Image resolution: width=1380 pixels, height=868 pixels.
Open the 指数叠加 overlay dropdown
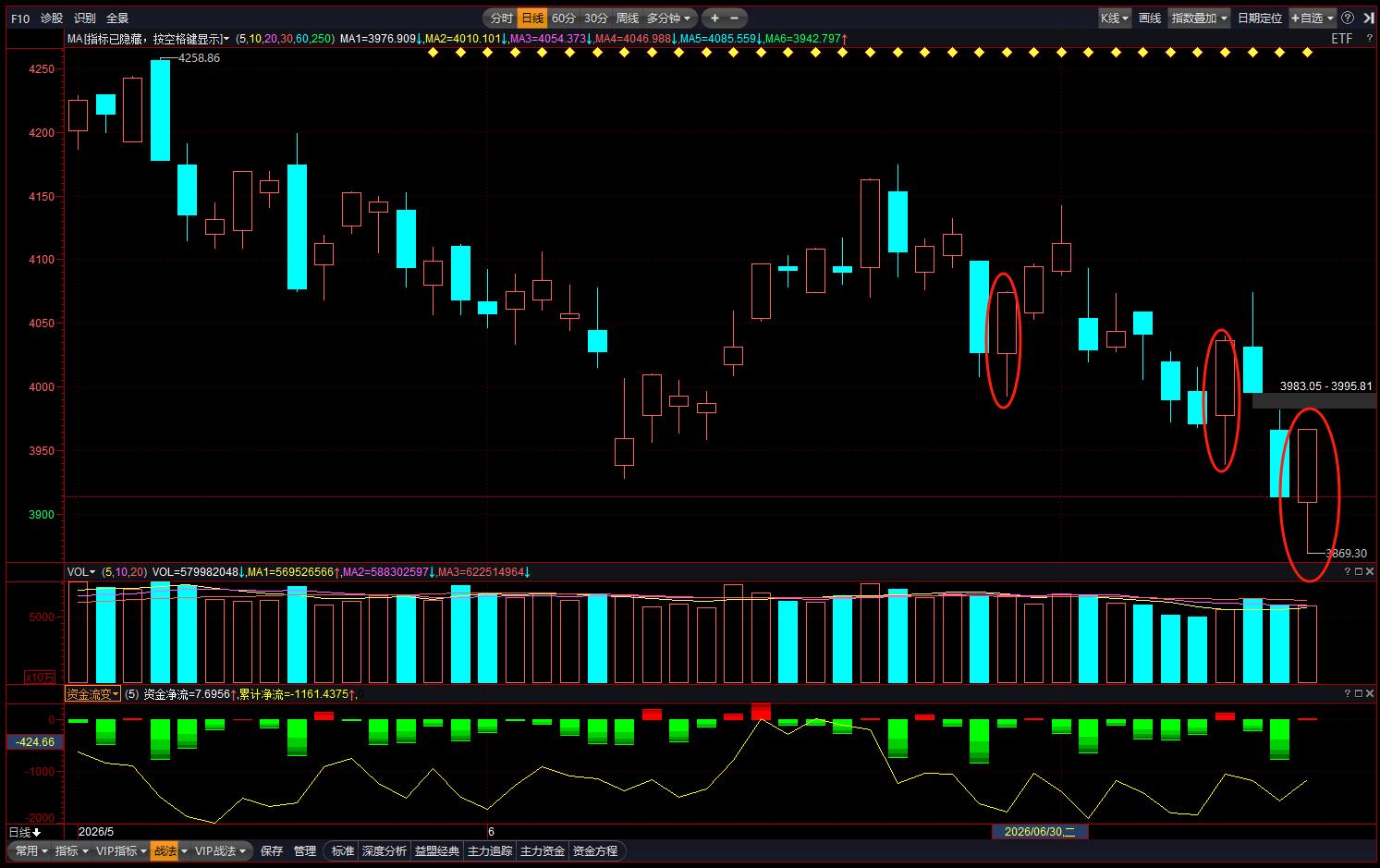[x=1200, y=18]
